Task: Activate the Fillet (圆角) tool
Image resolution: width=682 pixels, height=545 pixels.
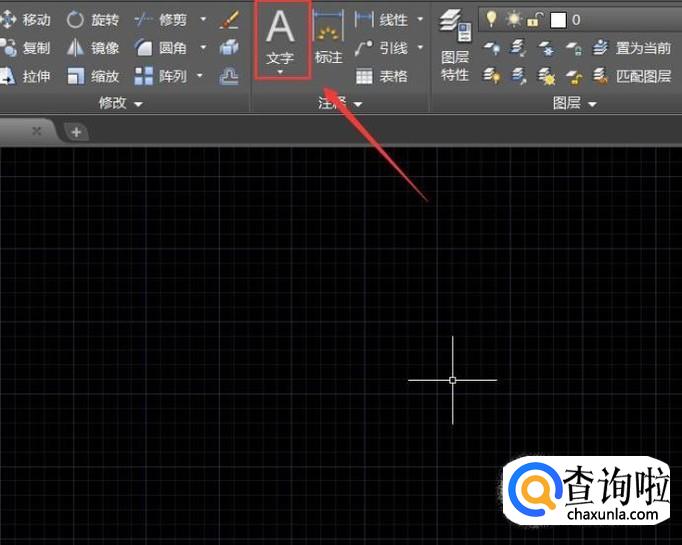Action: 160,48
